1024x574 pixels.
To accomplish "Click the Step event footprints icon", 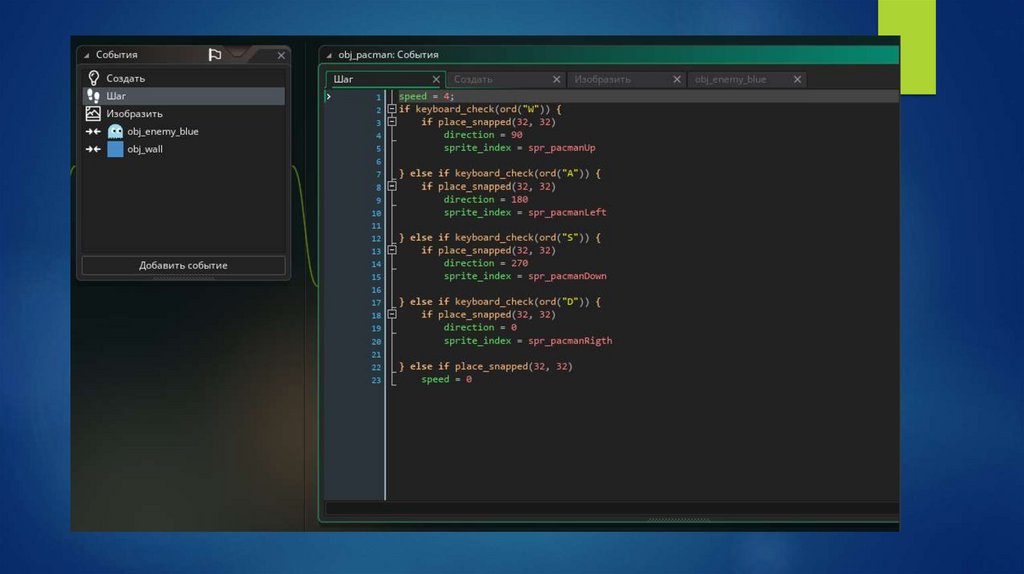I will coord(93,96).
